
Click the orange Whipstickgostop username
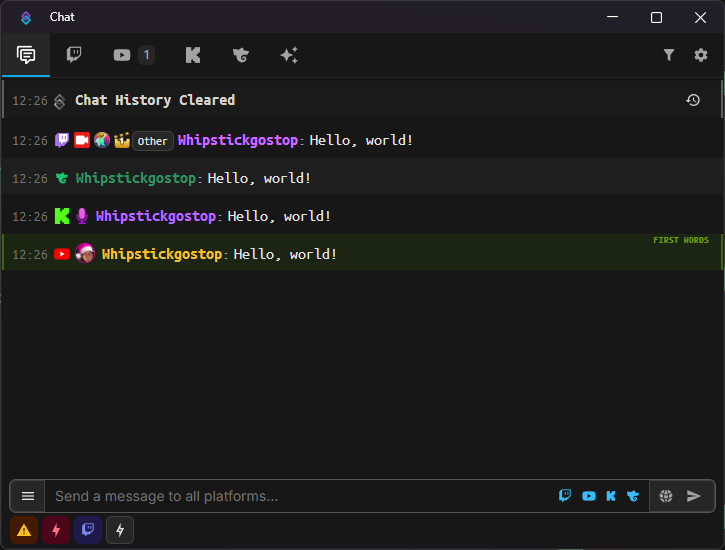coord(162,254)
